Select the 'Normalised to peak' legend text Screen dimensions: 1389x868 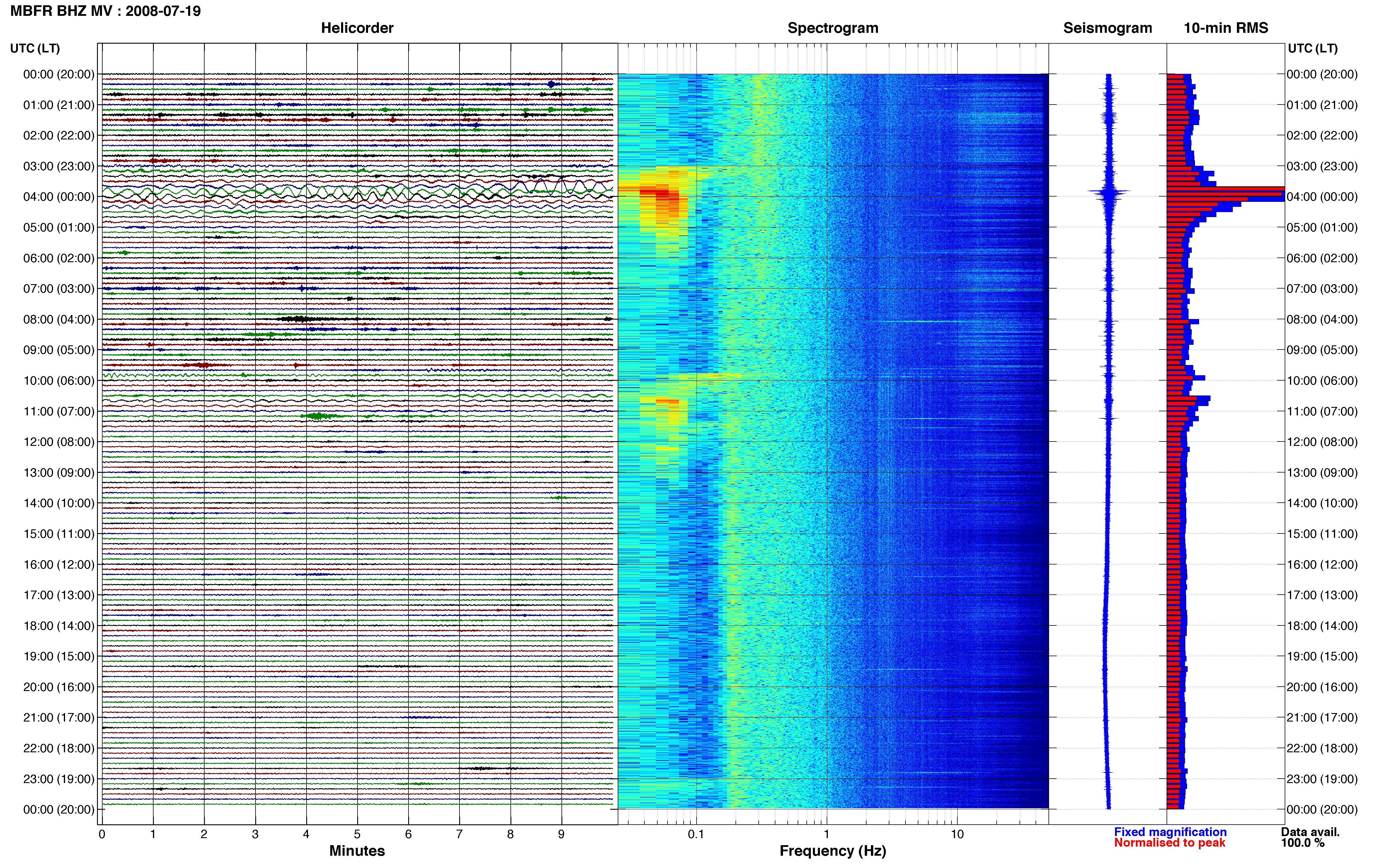point(1170,843)
